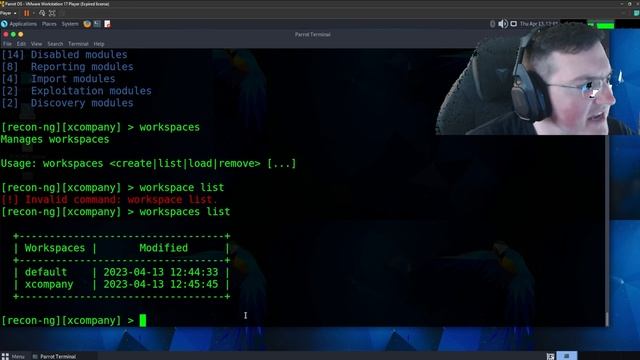Screen dimensions: 640x360
Task: Click the 'Manages workspaces' output text
Action: pyautogui.click(x=55, y=140)
